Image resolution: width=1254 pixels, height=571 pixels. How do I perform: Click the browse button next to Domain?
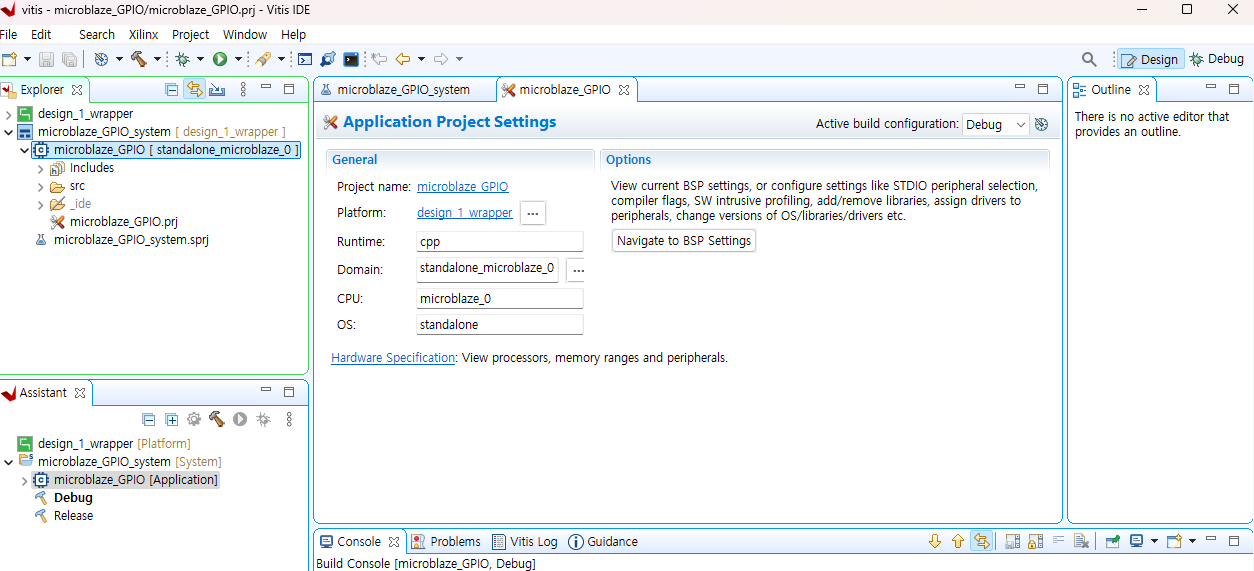point(578,270)
